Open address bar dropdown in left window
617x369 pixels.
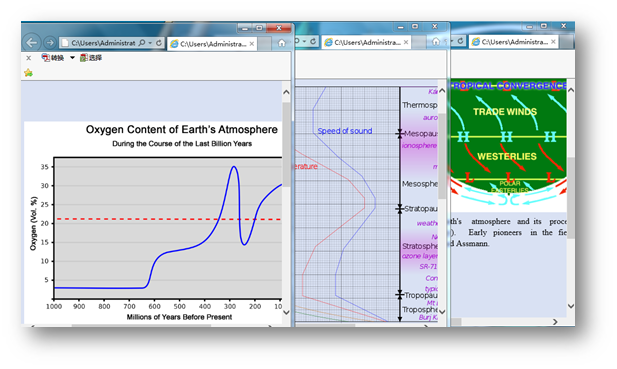click(x=150, y=43)
